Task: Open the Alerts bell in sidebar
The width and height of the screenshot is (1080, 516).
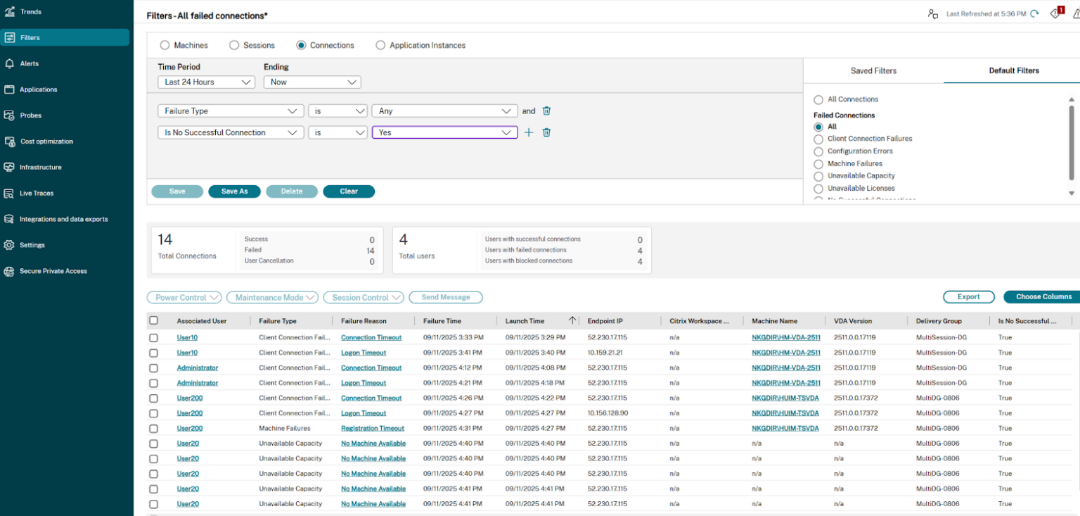Action: click(30, 63)
